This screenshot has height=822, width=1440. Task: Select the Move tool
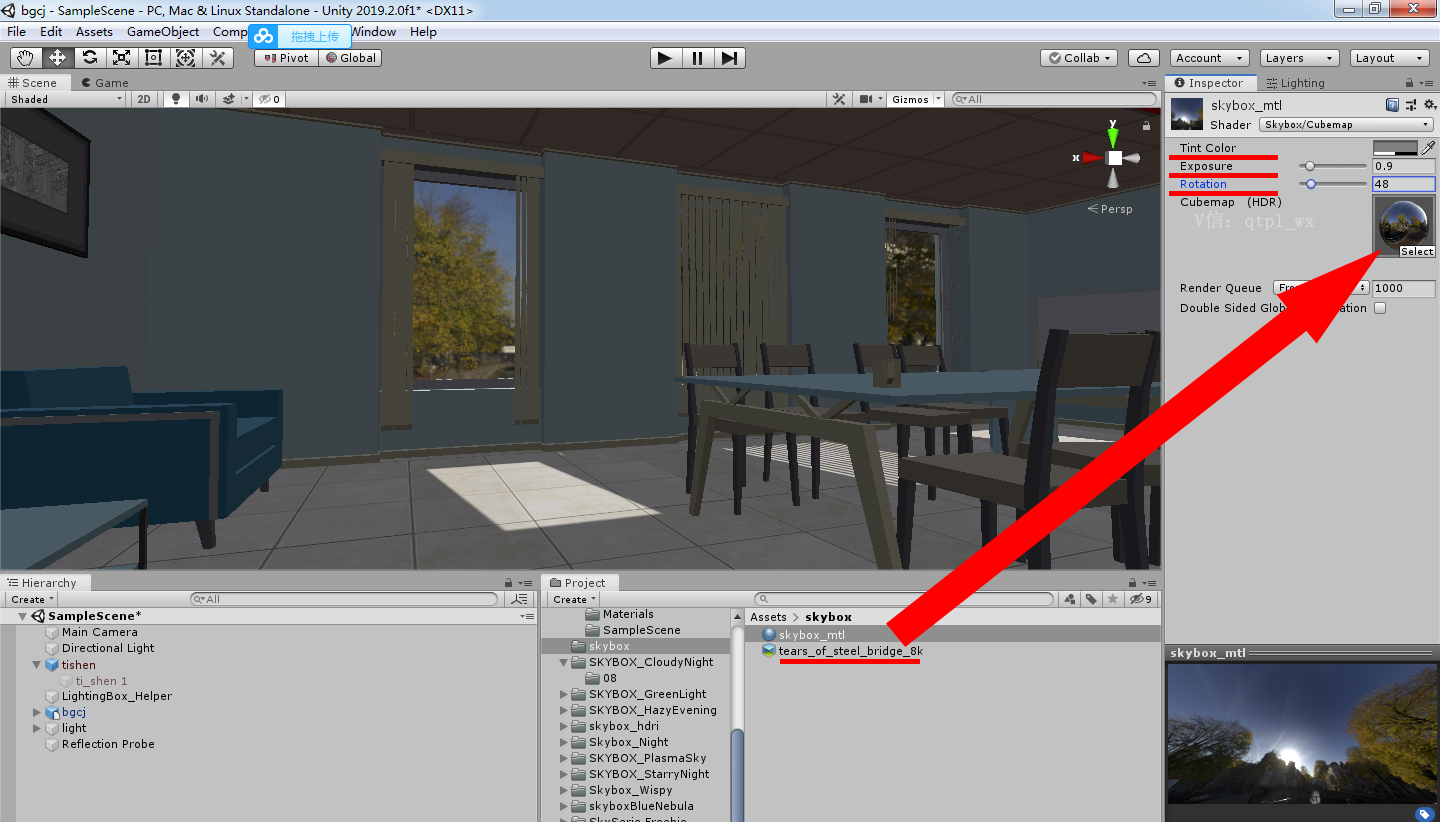pos(57,58)
